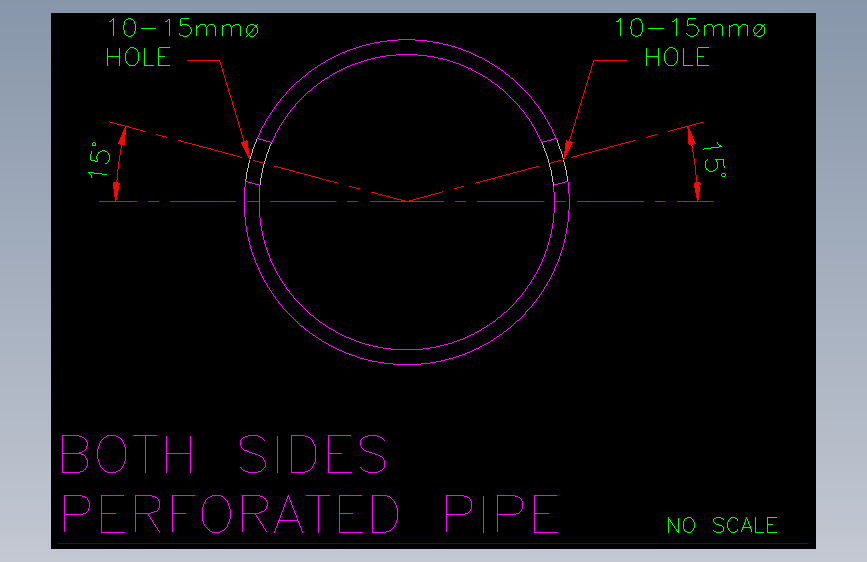The width and height of the screenshot is (867, 562).
Task: Click the left leader arrowhead at the hole
Action: pos(247,150)
